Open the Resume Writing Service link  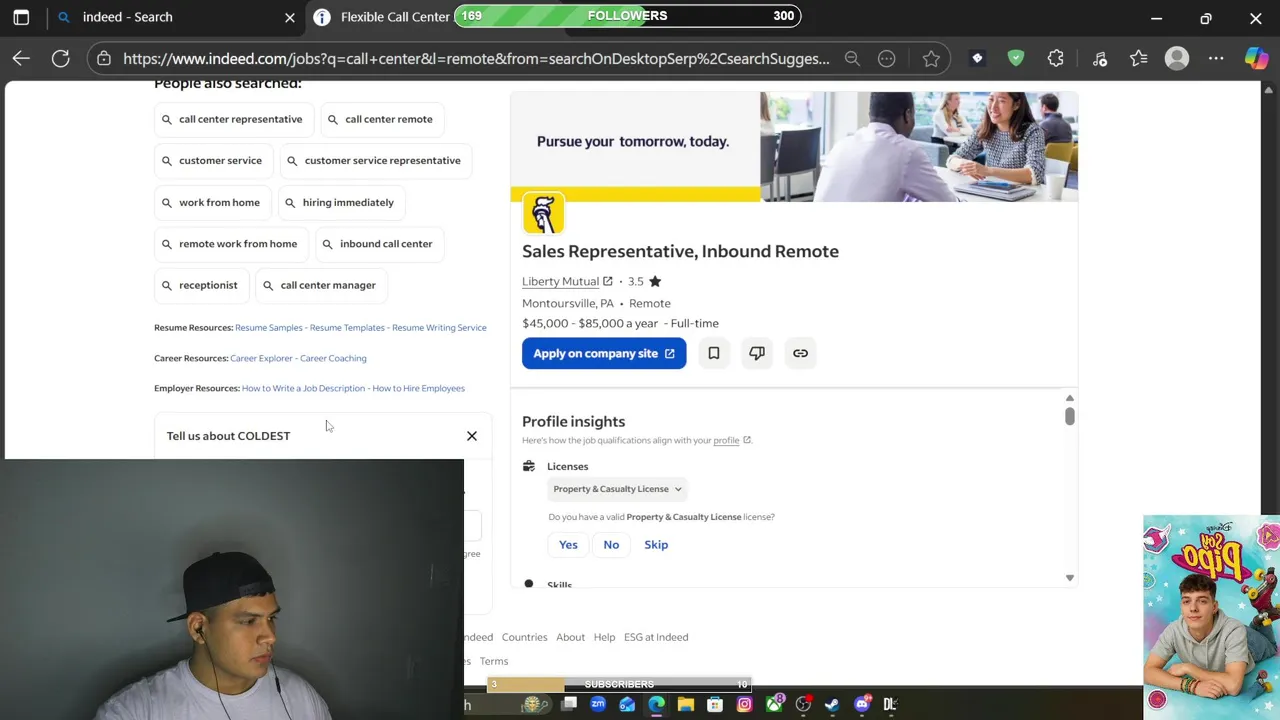439,328
